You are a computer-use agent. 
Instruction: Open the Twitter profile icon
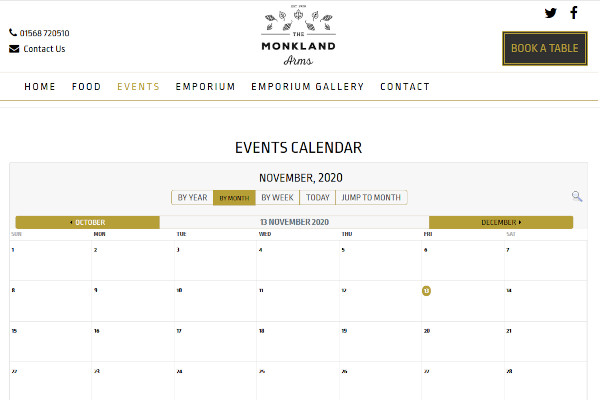coord(551,13)
